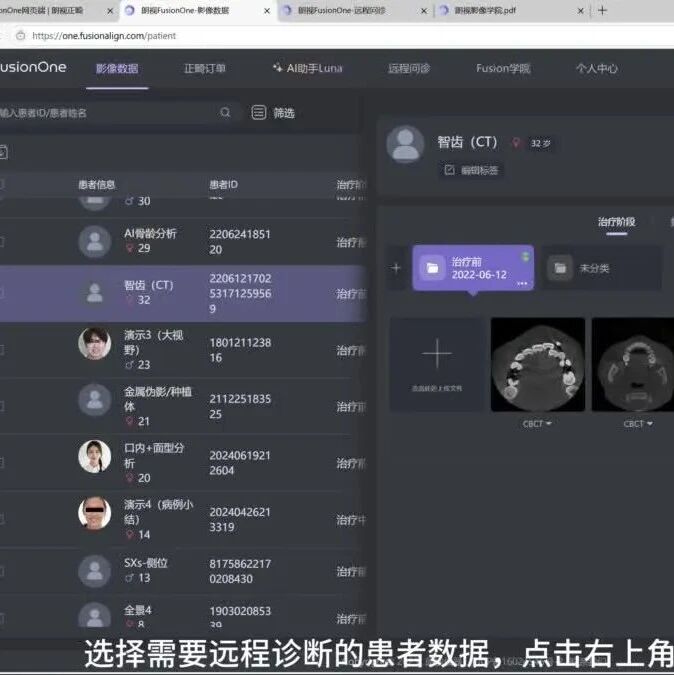Click the folder icon on 治疗前 card
Screen dimensions: 674x675
coord(432,268)
